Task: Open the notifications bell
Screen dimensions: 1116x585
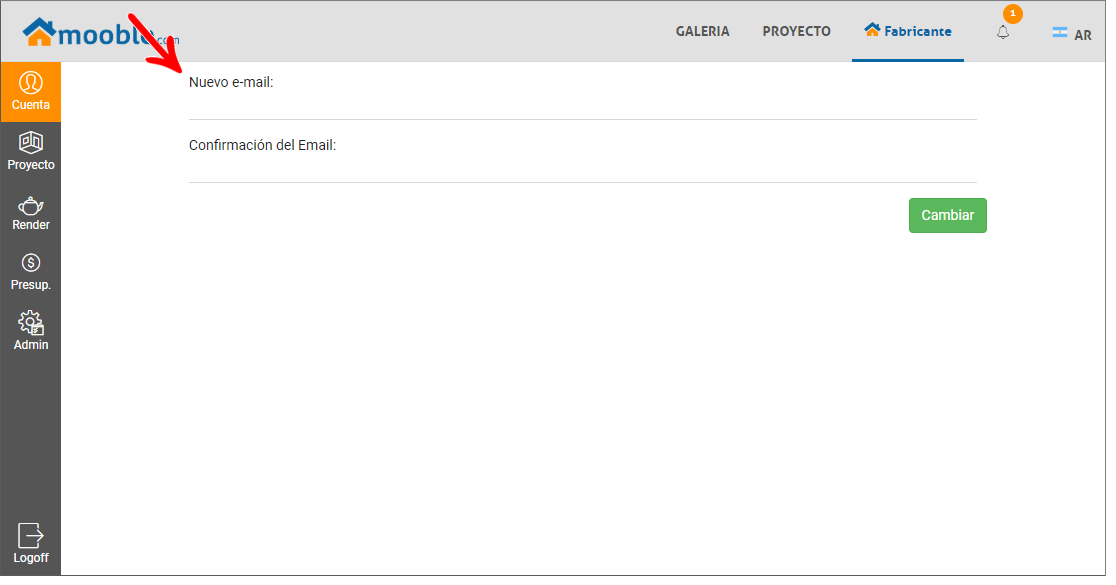Action: click(1003, 32)
